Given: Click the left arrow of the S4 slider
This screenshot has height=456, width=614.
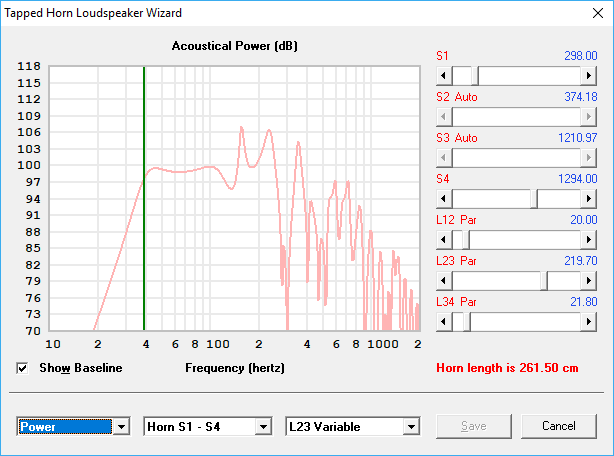Looking at the screenshot, I should tap(444, 199).
